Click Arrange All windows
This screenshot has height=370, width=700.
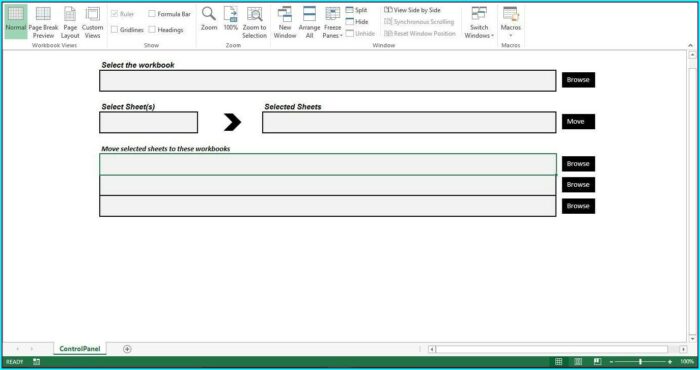tap(309, 22)
